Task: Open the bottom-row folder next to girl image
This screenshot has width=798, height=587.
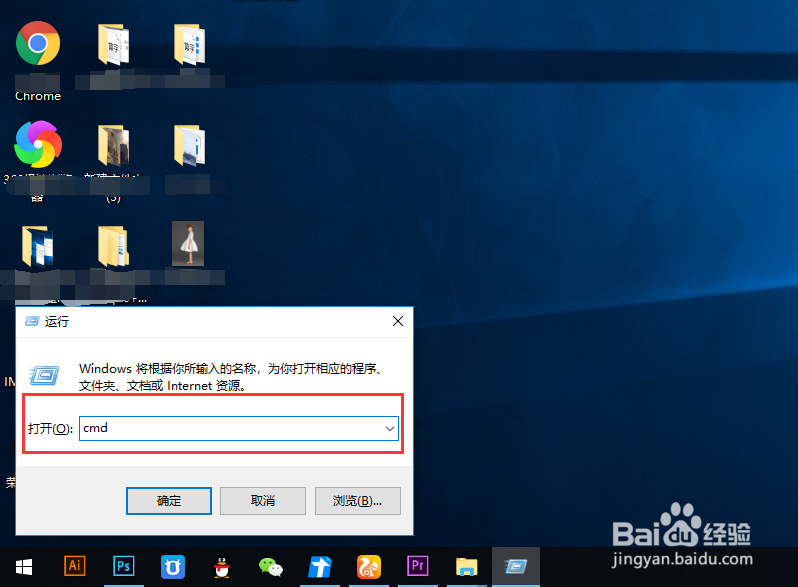Action: point(113,247)
